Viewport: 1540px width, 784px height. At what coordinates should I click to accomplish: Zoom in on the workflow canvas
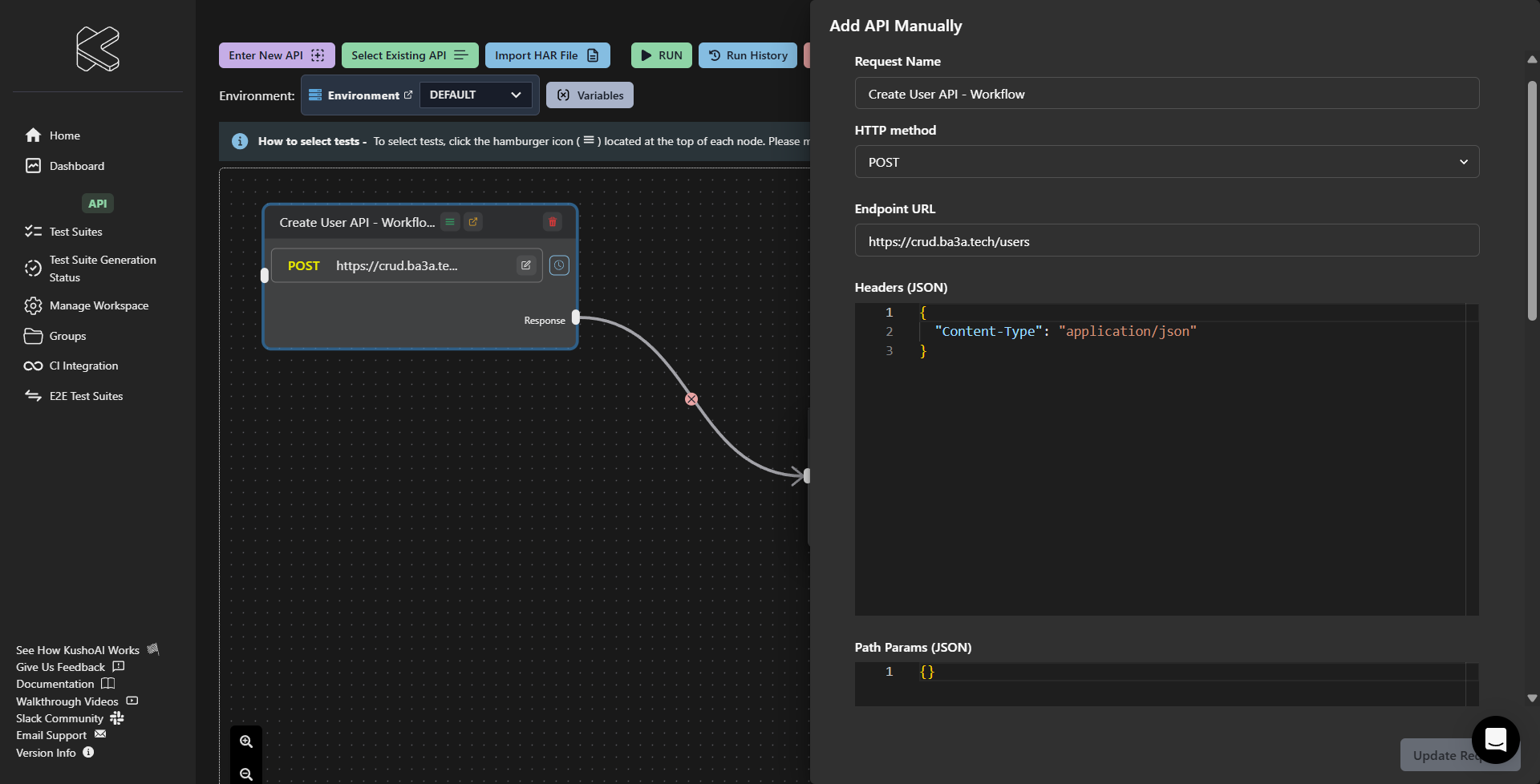(x=246, y=742)
